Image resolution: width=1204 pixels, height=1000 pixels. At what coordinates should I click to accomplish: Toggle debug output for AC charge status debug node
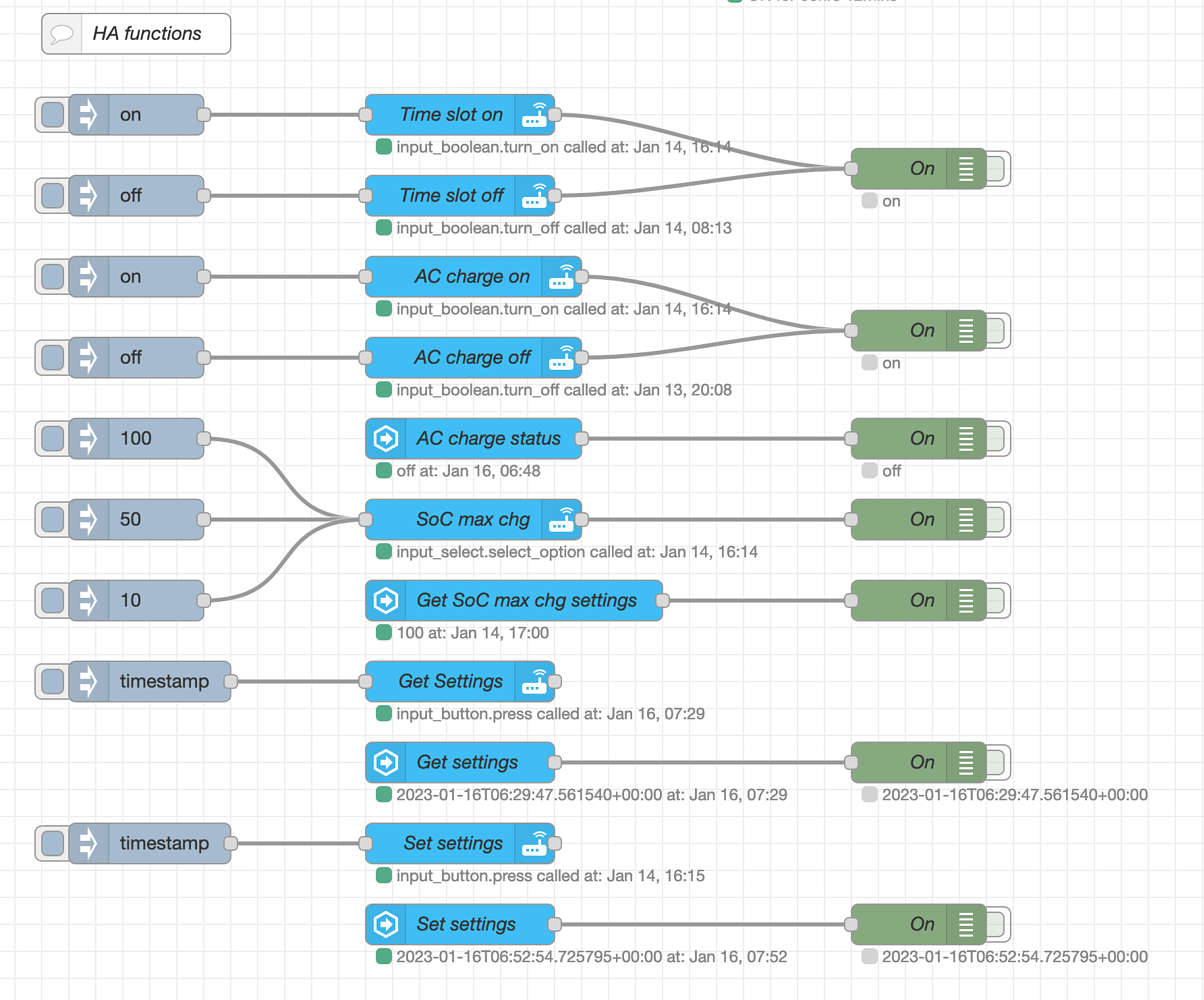997,438
